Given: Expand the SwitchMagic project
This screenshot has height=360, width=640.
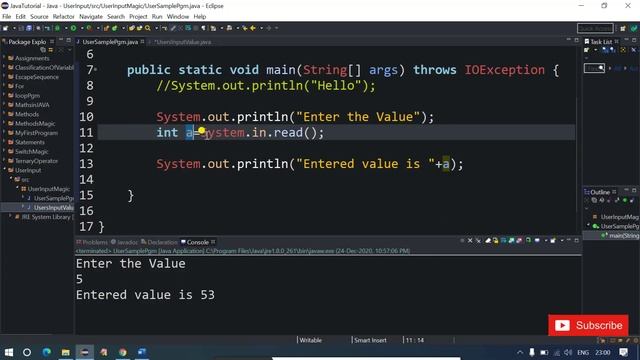Looking at the screenshot, I should (x=4, y=151).
